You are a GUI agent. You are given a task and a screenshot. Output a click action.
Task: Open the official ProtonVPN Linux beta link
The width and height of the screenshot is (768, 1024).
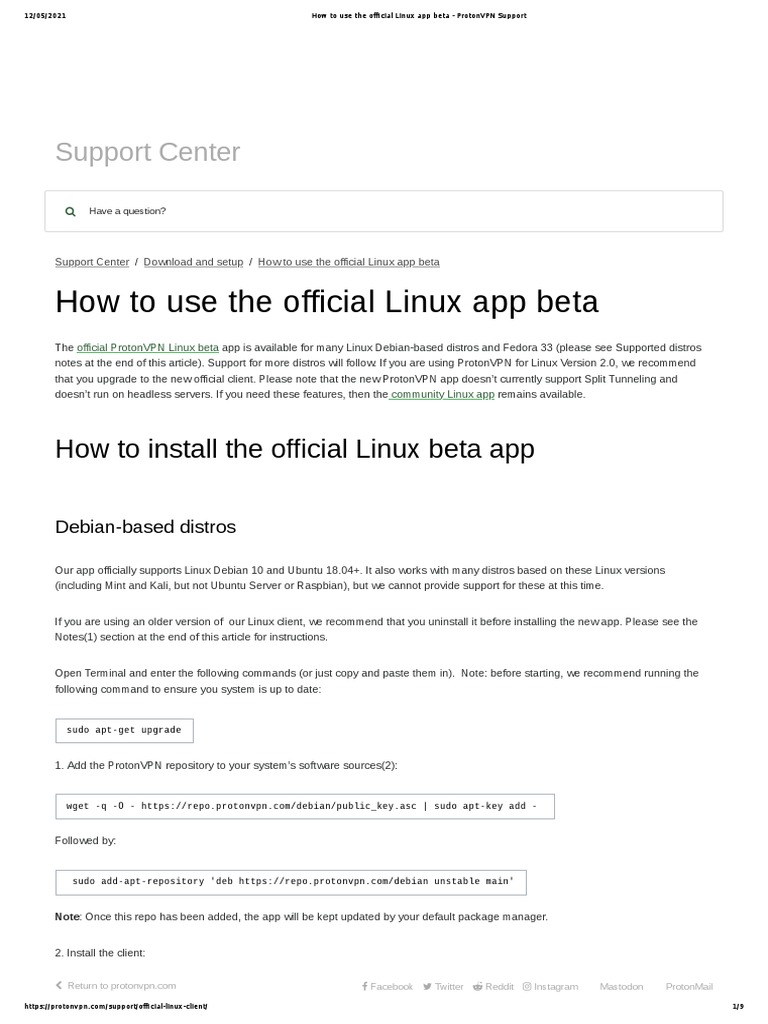(148, 346)
